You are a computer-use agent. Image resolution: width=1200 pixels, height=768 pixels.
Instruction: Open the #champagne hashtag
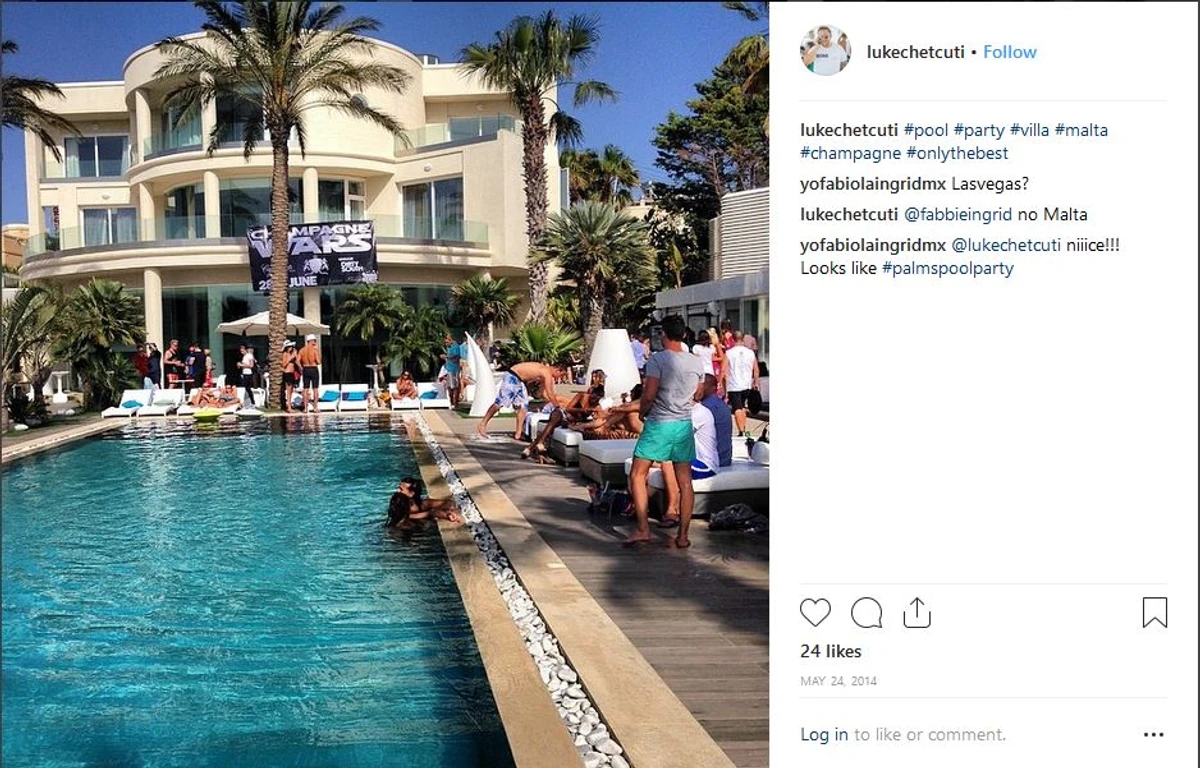(851, 153)
